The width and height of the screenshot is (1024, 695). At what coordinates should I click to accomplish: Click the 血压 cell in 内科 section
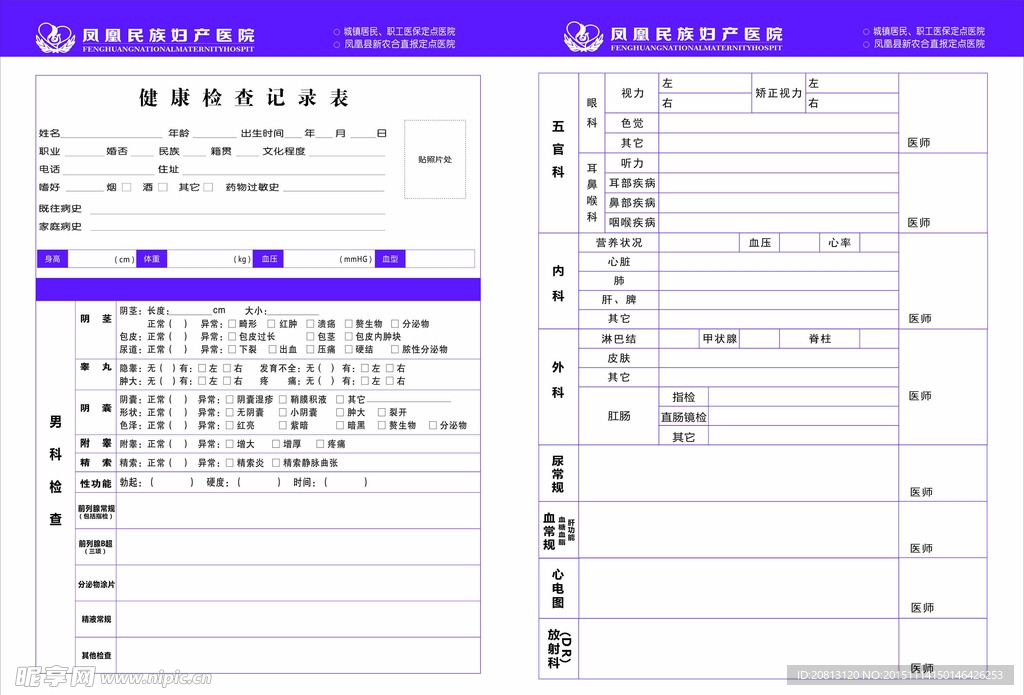point(758,242)
